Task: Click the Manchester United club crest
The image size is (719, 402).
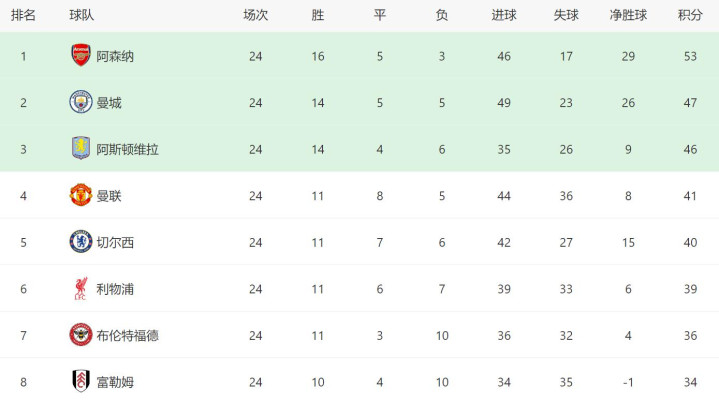Action: 81,195
